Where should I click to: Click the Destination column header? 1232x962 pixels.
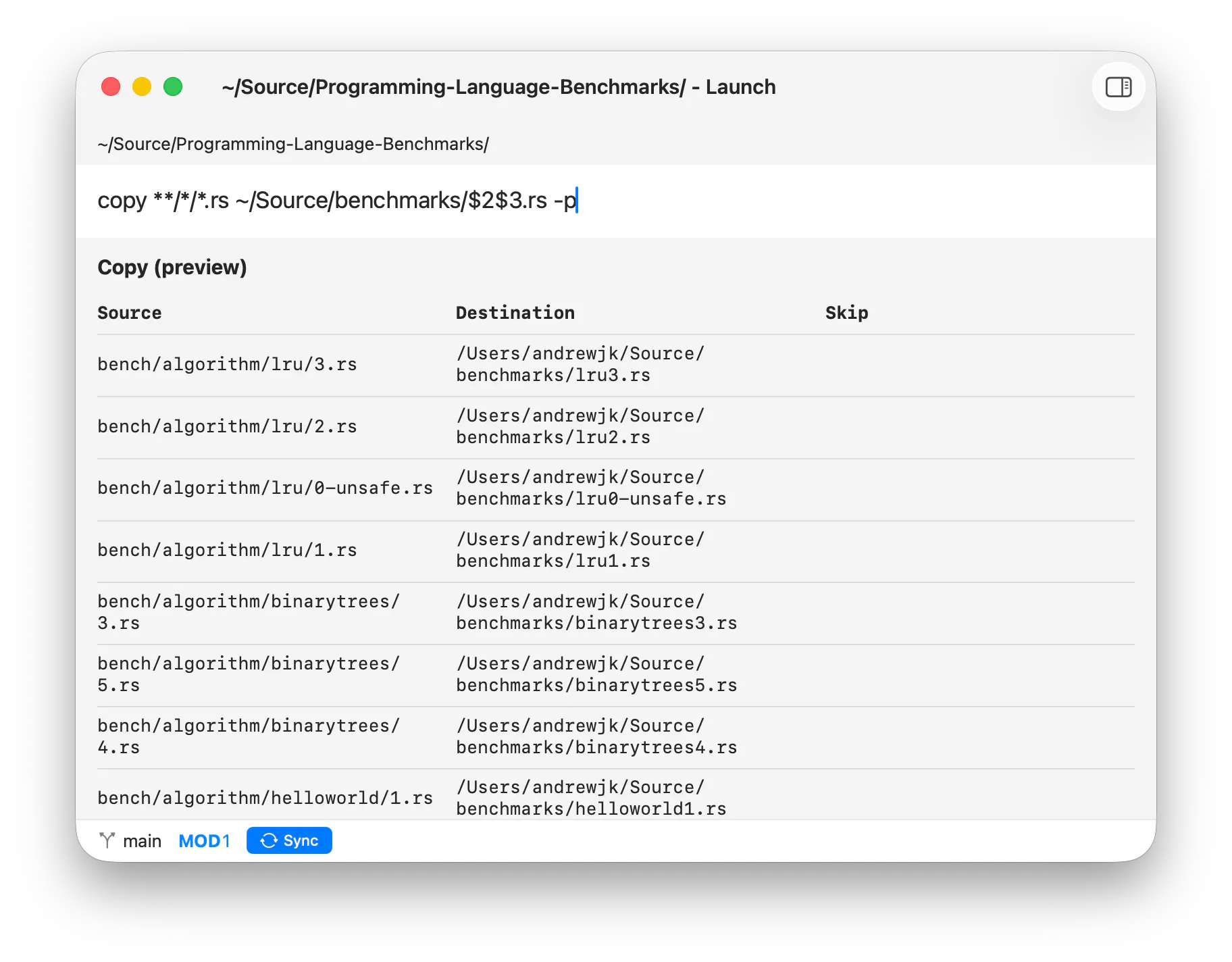pos(515,313)
